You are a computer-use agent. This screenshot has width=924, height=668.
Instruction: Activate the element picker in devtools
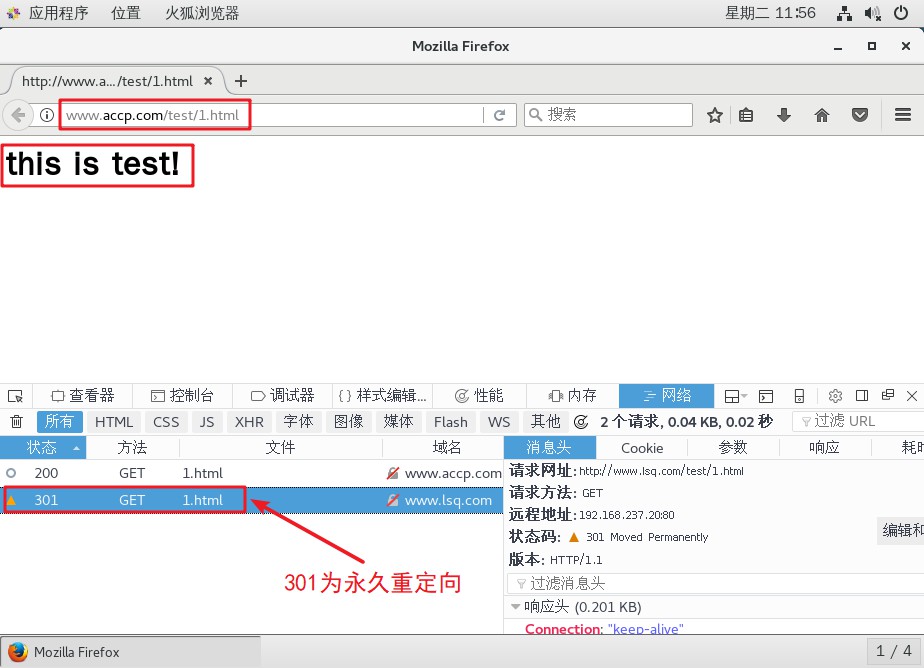[x=15, y=396]
